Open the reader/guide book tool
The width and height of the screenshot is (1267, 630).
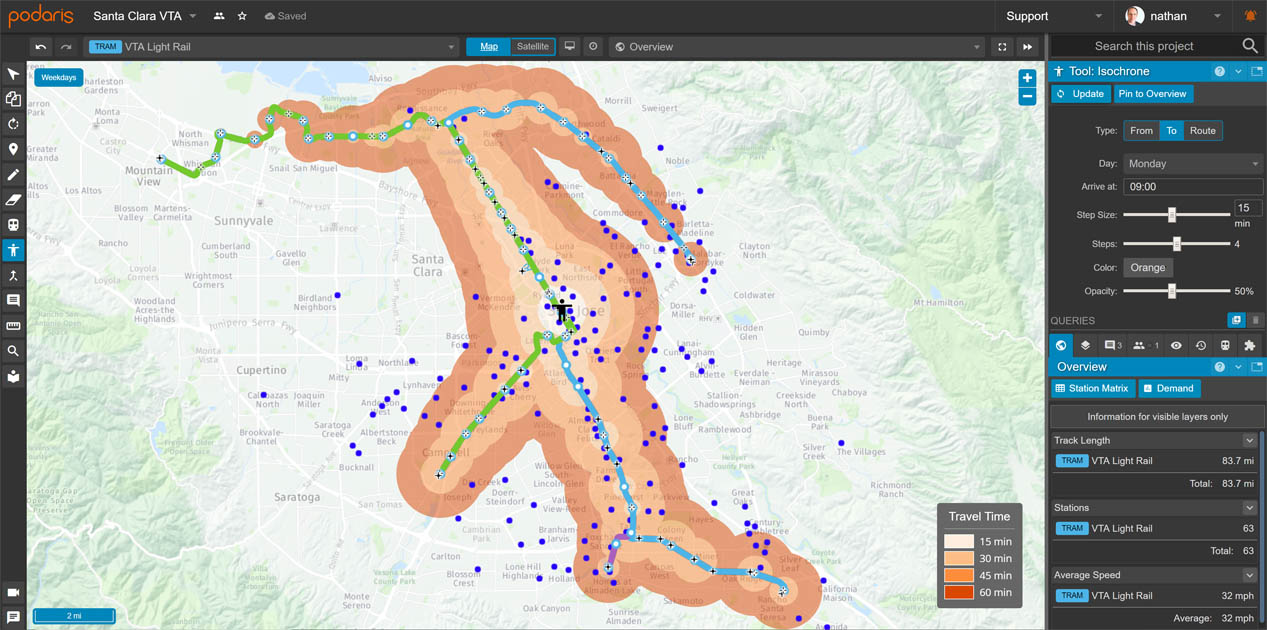tap(13, 376)
